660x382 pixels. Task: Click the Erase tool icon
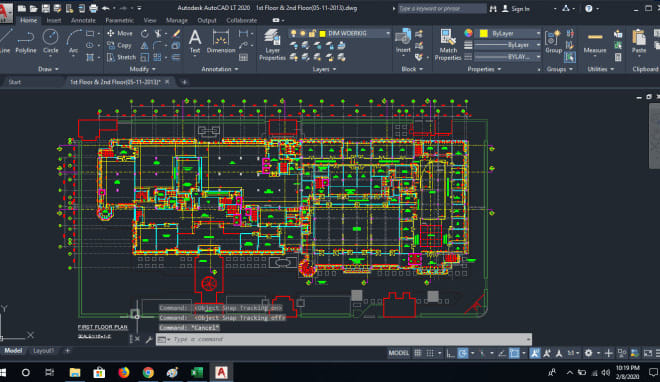(176, 33)
